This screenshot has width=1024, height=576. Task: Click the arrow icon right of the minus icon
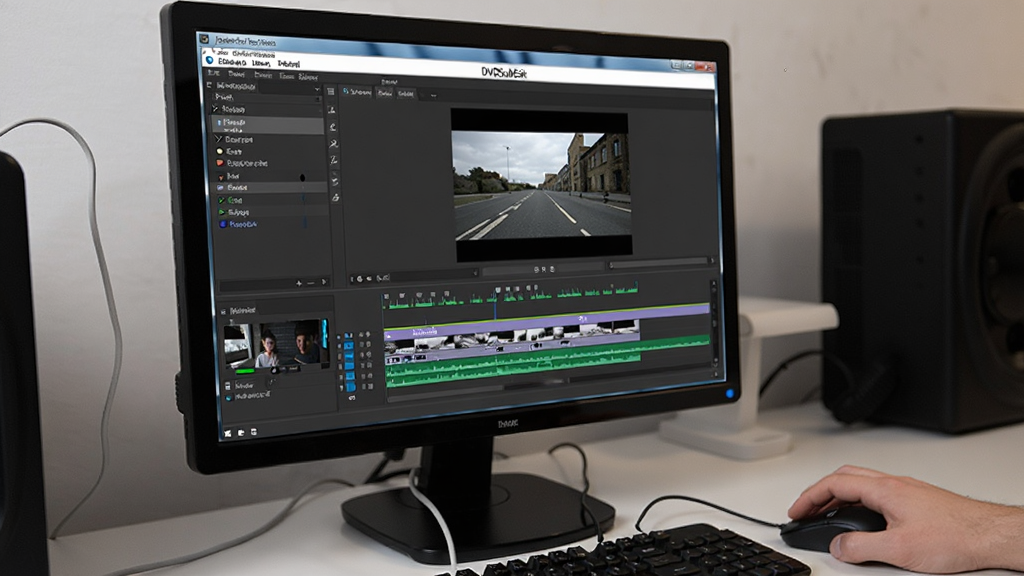[324, 282]
